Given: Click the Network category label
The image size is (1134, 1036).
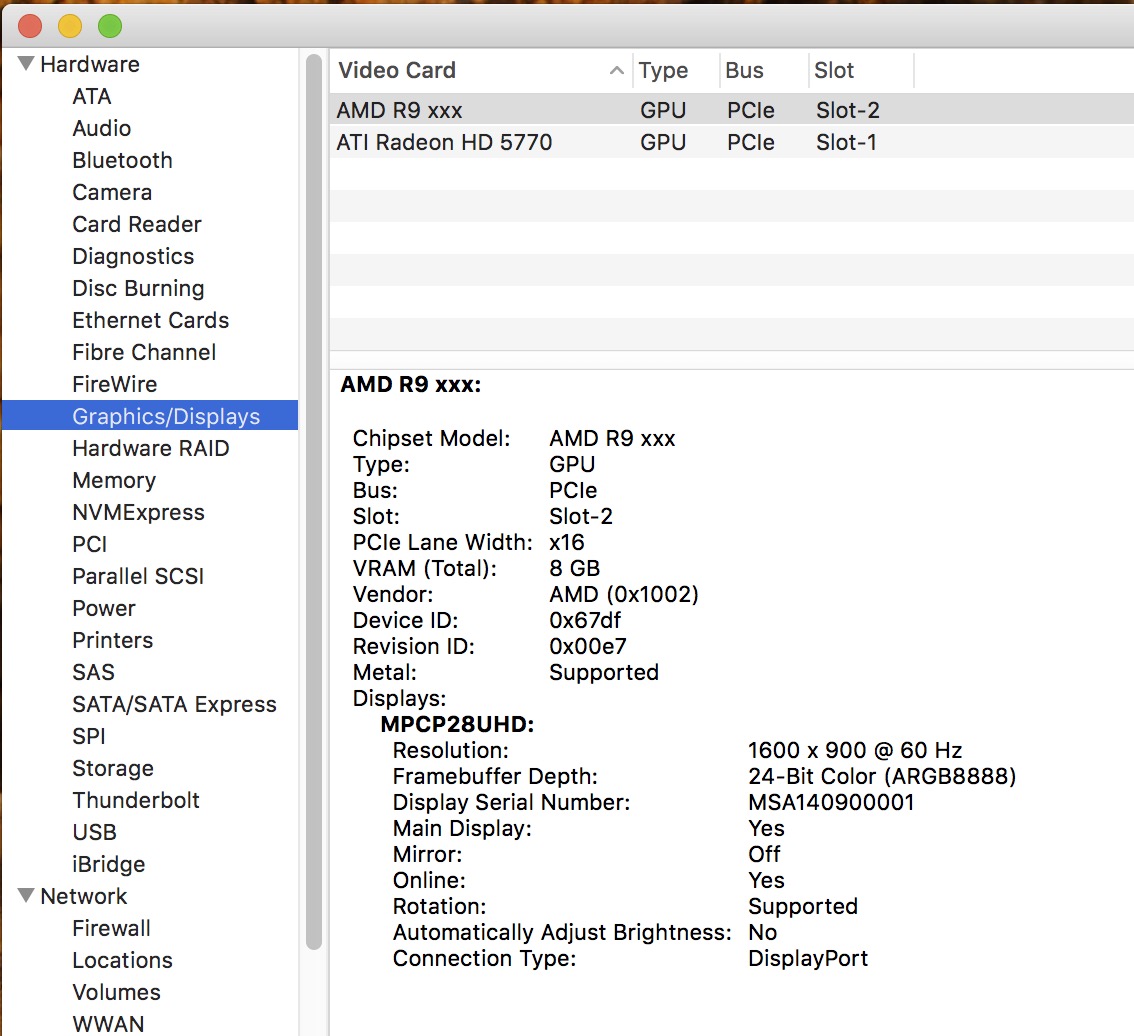Looking at the screenshot, I should (x=84, y=896).
